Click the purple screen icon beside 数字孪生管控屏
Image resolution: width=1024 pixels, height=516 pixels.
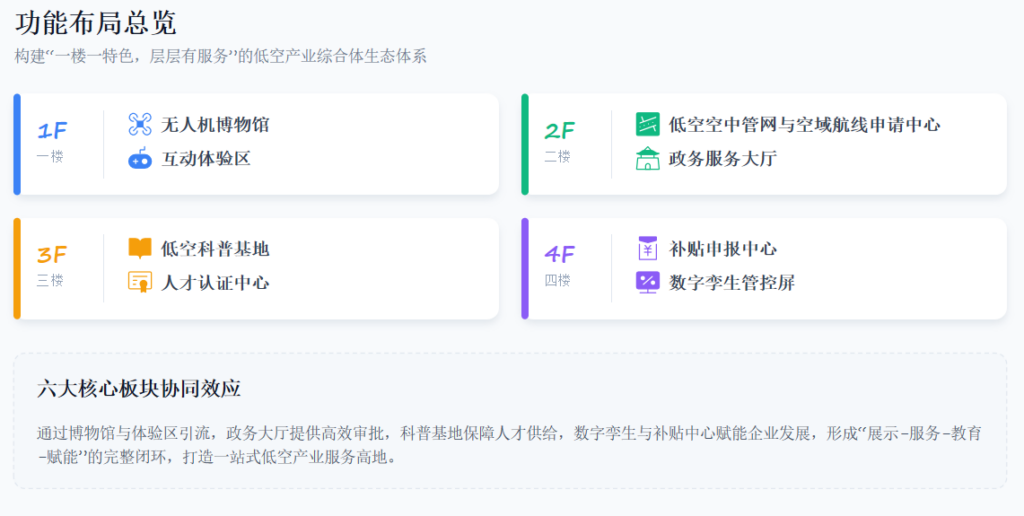pos(648,283)
